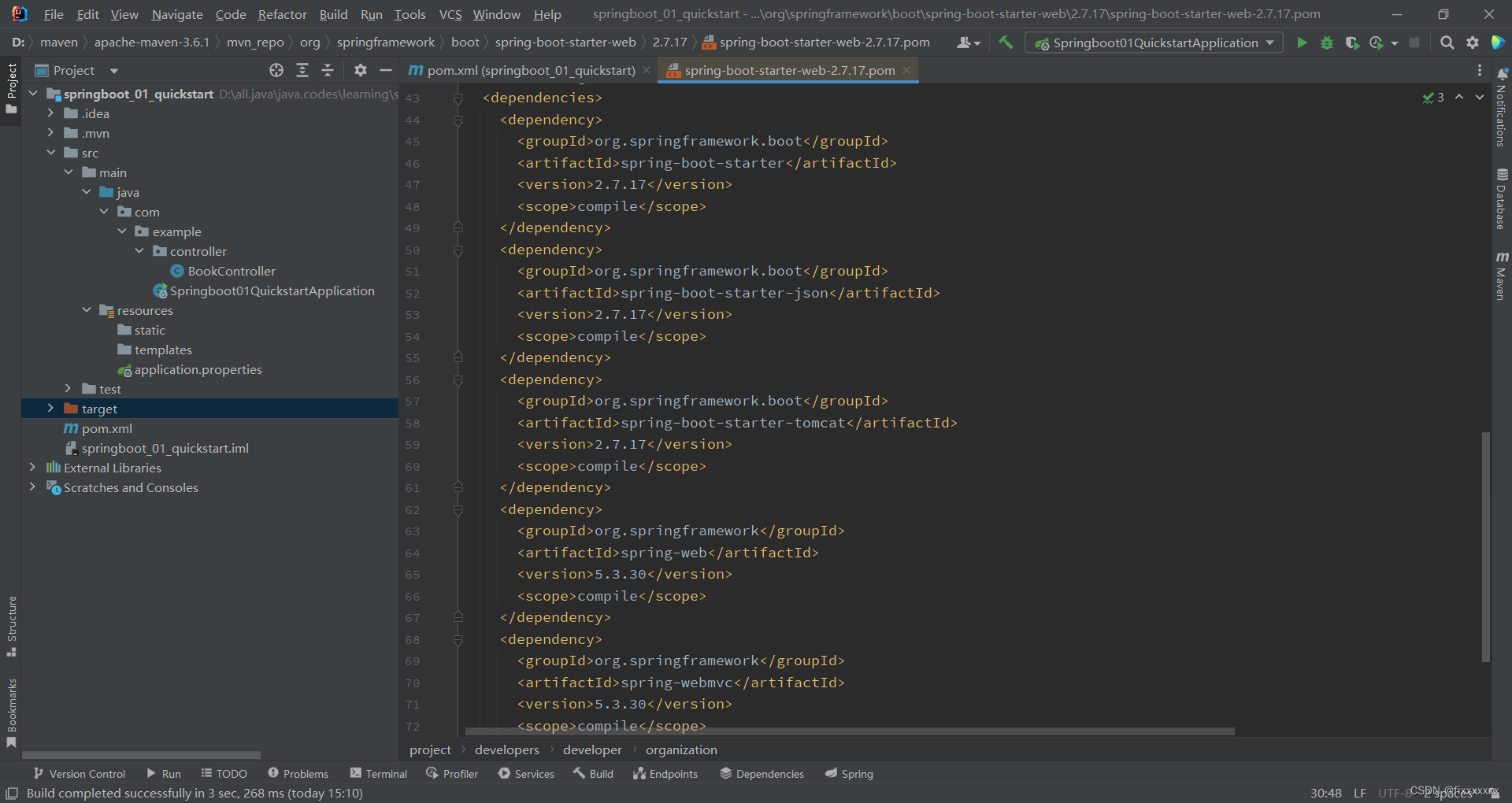
Task: Open the Problems tool window
Action: 298,774
